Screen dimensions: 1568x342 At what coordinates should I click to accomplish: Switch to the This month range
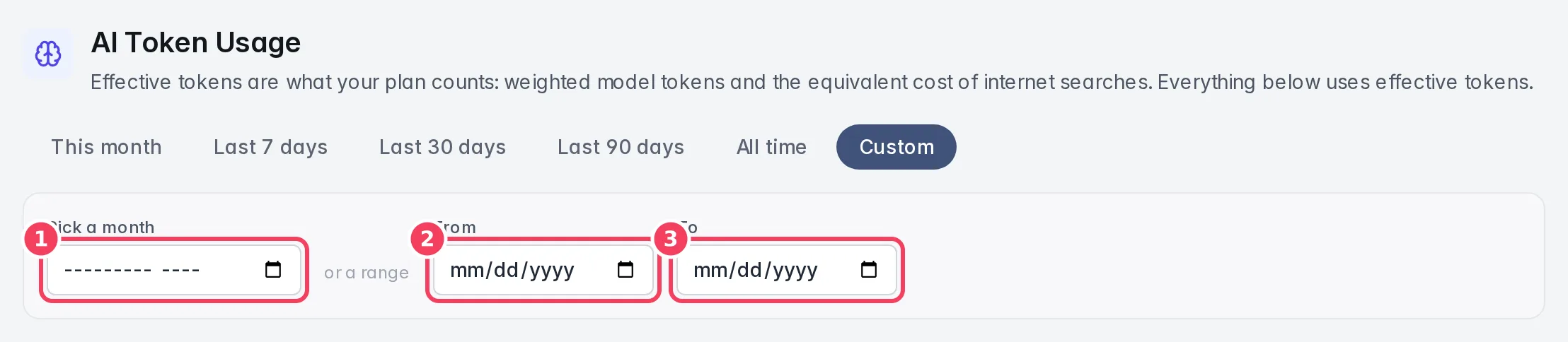(x=106, y=147)
